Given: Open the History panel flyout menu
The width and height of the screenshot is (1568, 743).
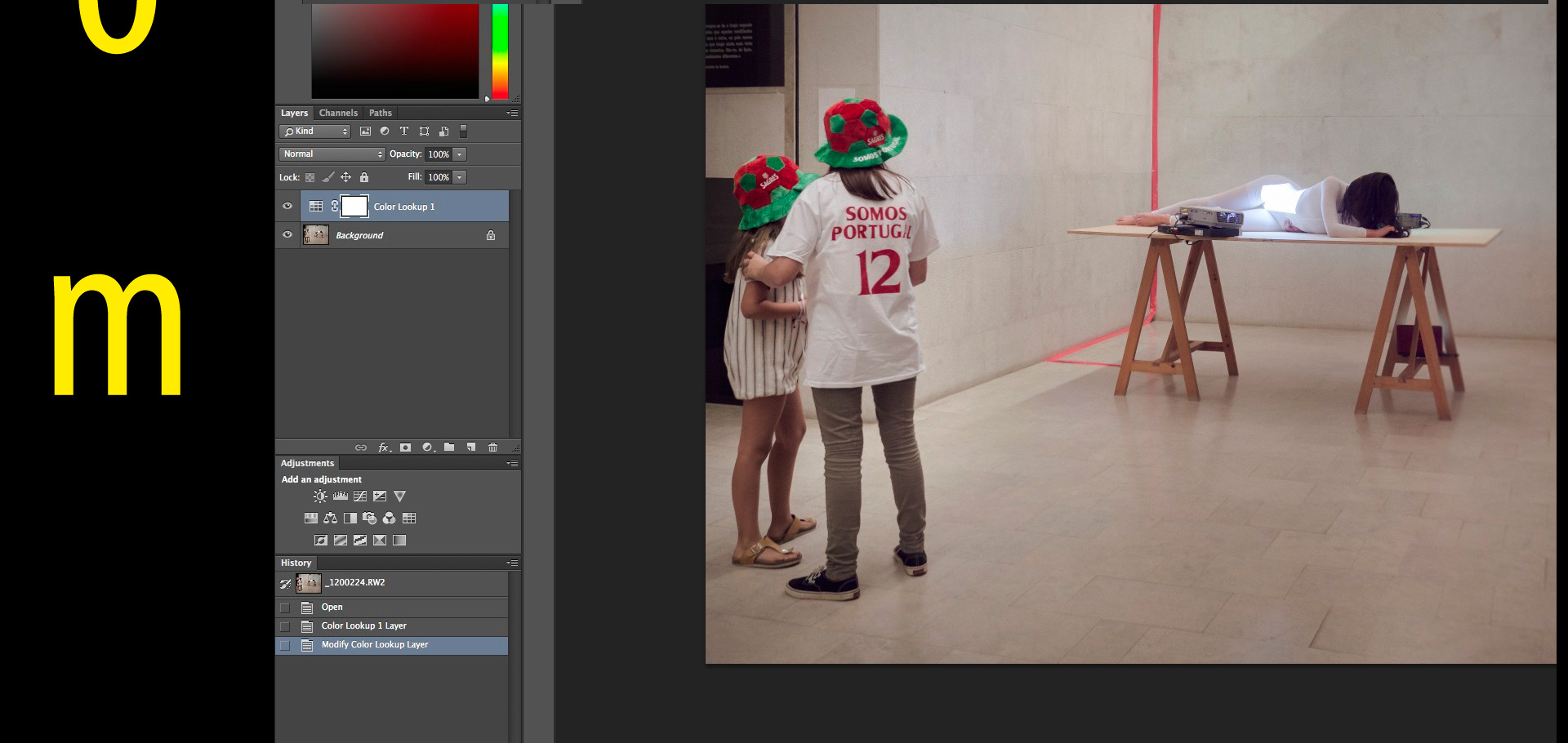Looking at the screenshot, I should (x=512, y=563).
